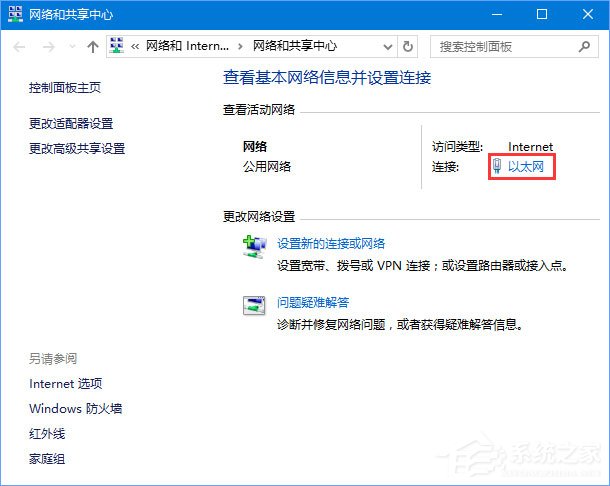Open the 以太网 connection link
The width and height of the screenshot is (610, 486).
(x=526, y=167)
